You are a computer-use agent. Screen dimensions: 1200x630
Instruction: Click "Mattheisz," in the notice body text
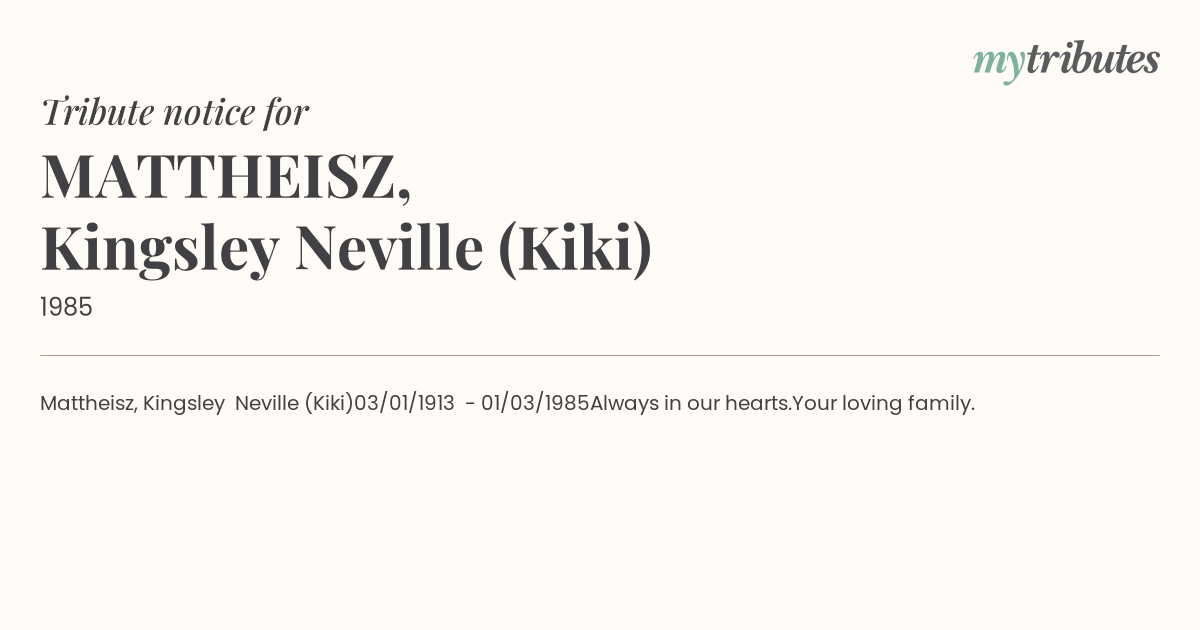(88, 403)
